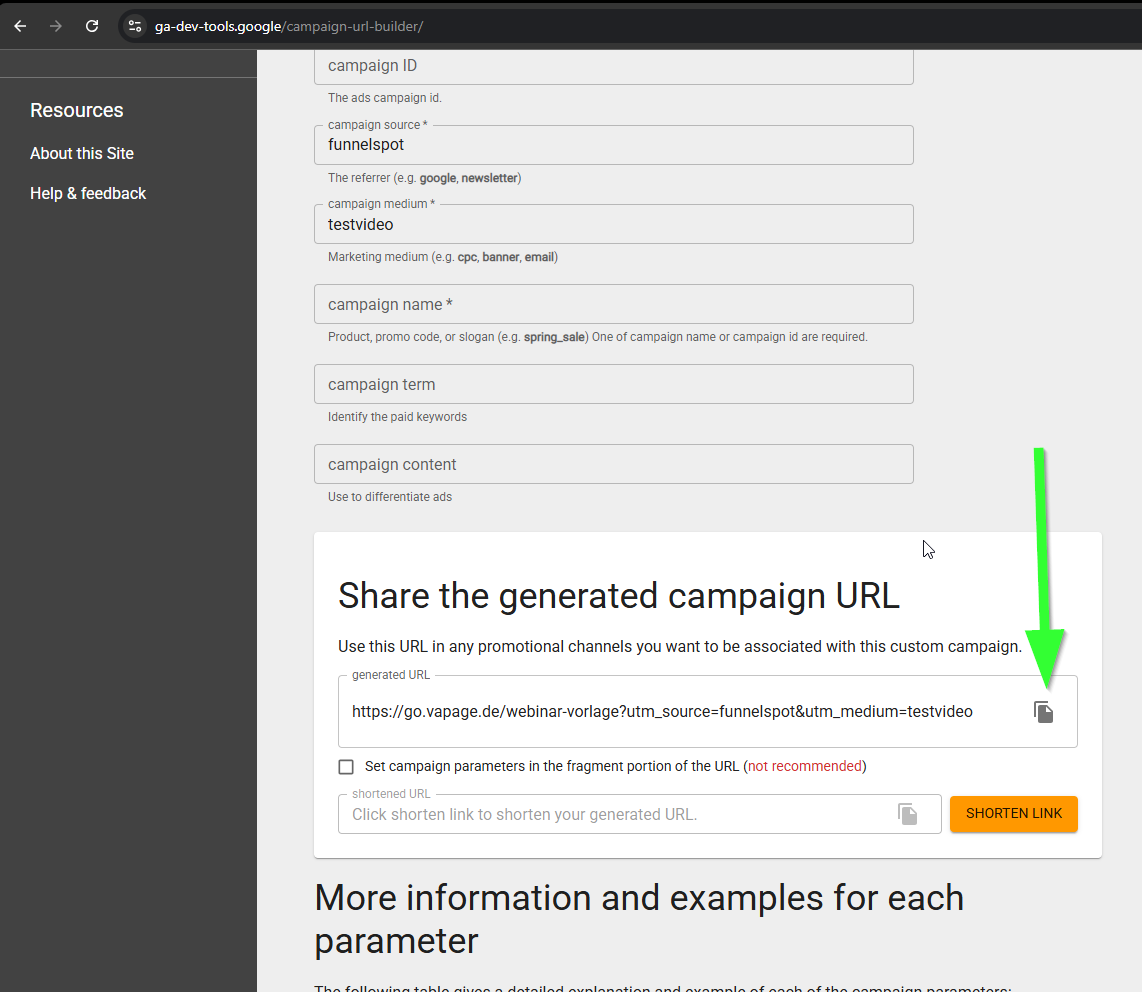Select the generated URL text
This screenshot has width=1142, height=992.
tap(662, 712)
